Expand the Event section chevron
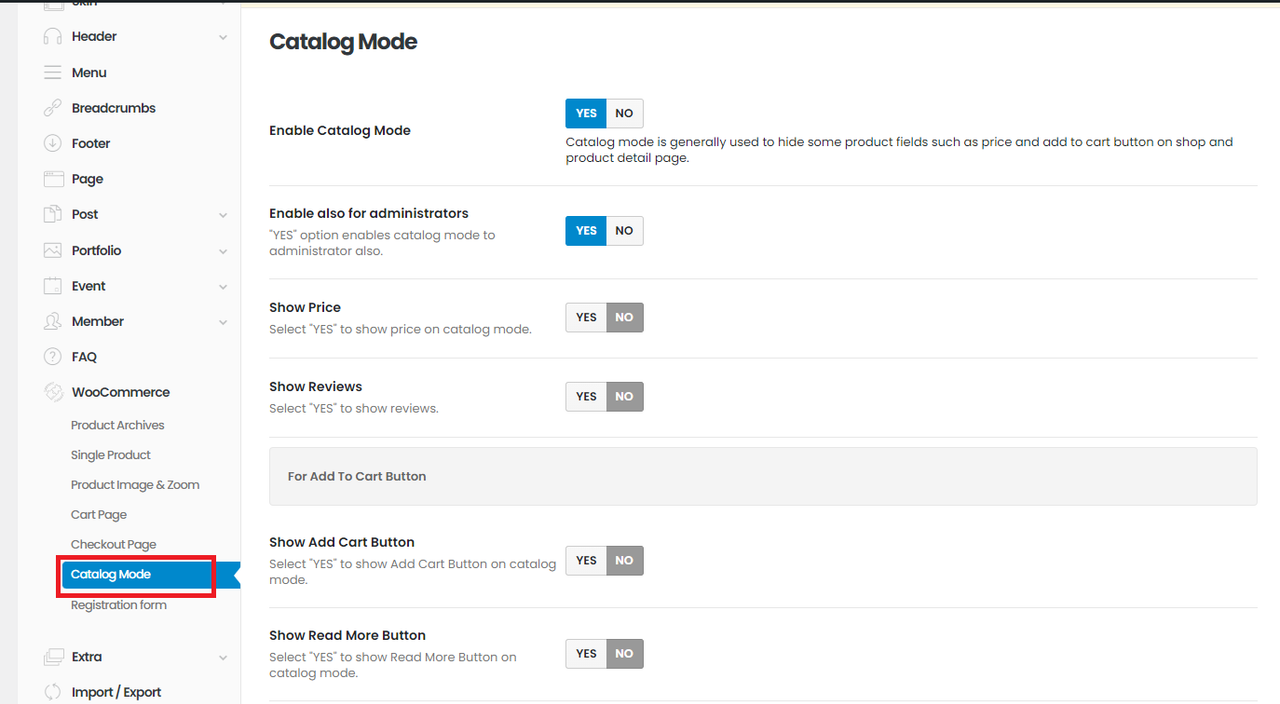This screenshot has width=1280, height=704. coord(223,286)
